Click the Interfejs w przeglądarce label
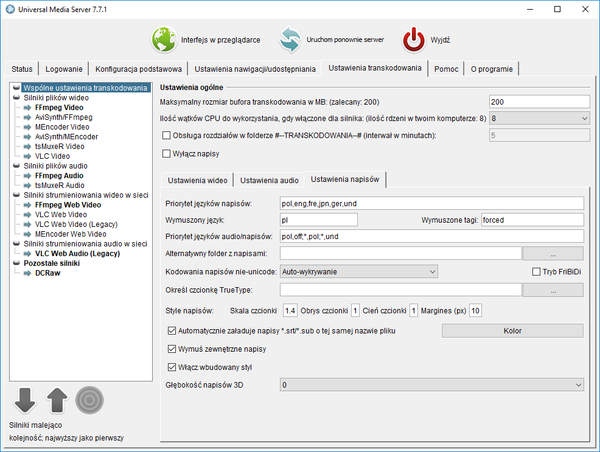Screen dimensions: 600x452 coord(220,40)
